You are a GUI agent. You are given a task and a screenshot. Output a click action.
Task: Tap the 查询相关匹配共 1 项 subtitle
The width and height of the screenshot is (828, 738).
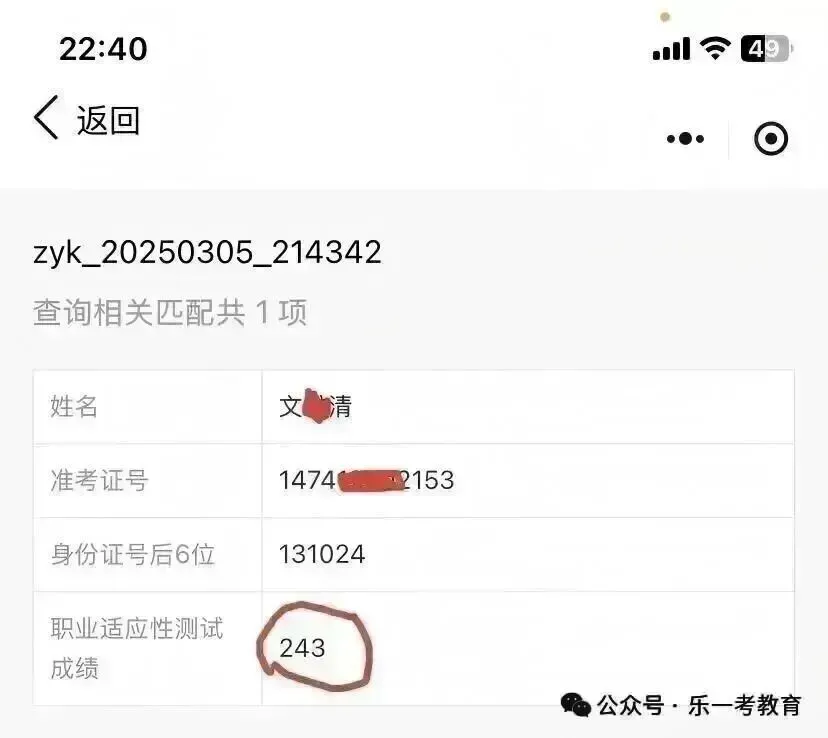click(x=170, y=312)
